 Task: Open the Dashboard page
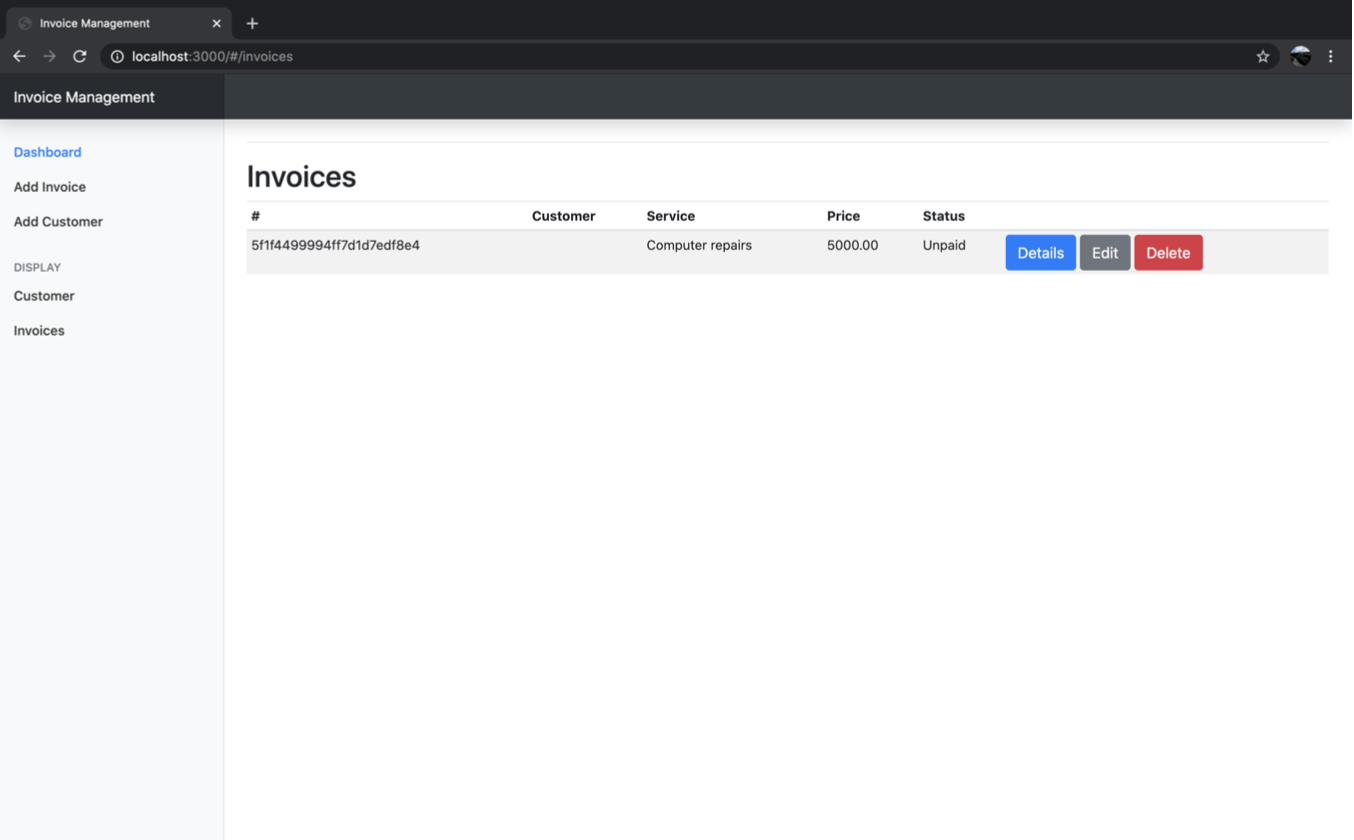click(x=47, y=151)
